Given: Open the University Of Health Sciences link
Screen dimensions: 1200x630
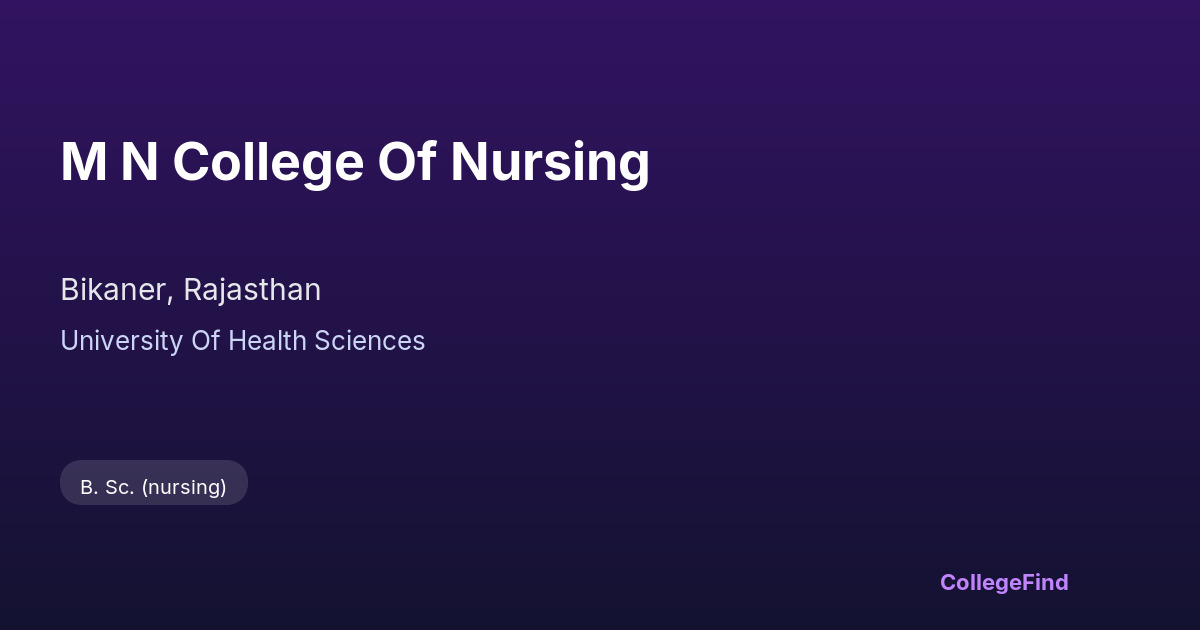Looking at the screenshot, I should tap(242, 341).
